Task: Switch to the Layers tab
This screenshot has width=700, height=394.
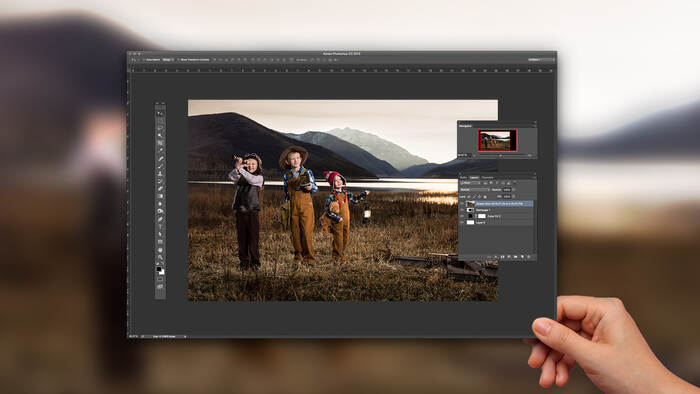Action: pos(475,178)
